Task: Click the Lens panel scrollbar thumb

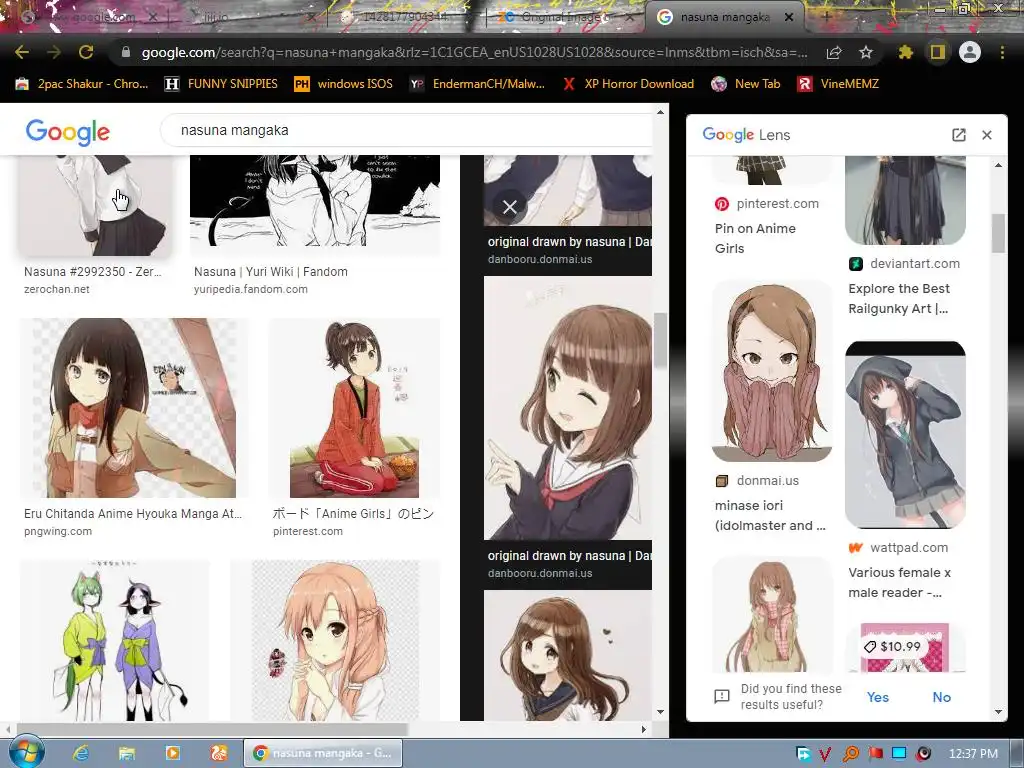Action: pyautogui.click(x=998, y=232)
